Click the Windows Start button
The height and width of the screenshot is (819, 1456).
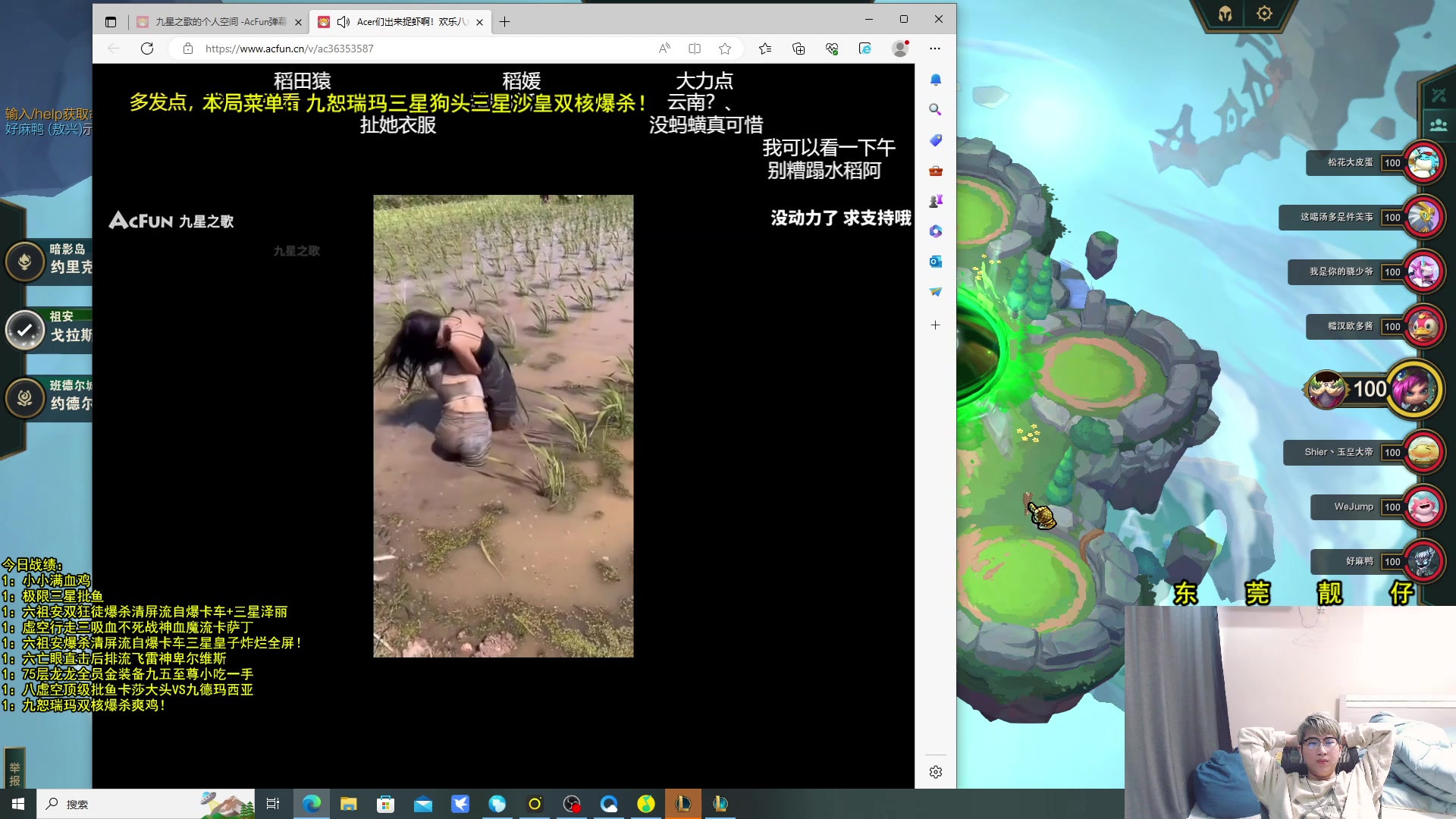click(x=18, y=804)
